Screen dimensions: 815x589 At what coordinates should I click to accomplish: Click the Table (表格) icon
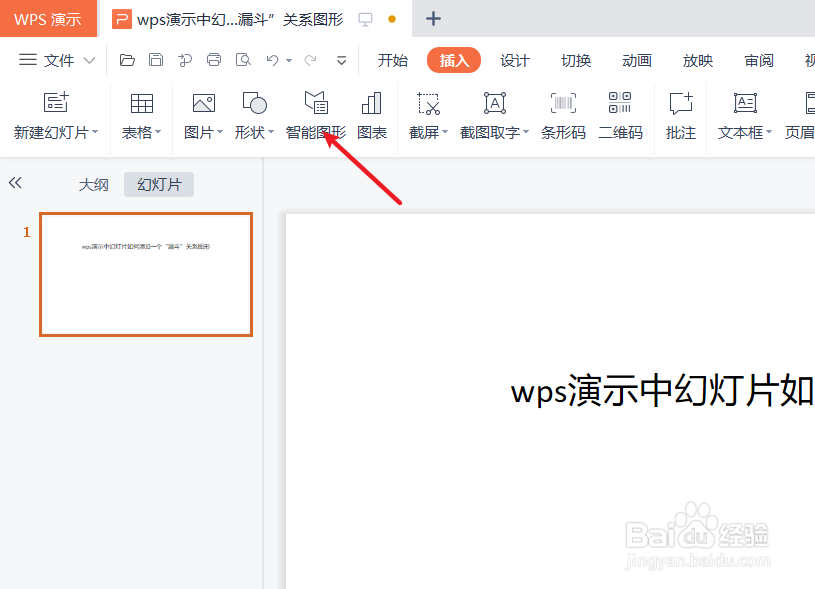[x=141, y=103]
